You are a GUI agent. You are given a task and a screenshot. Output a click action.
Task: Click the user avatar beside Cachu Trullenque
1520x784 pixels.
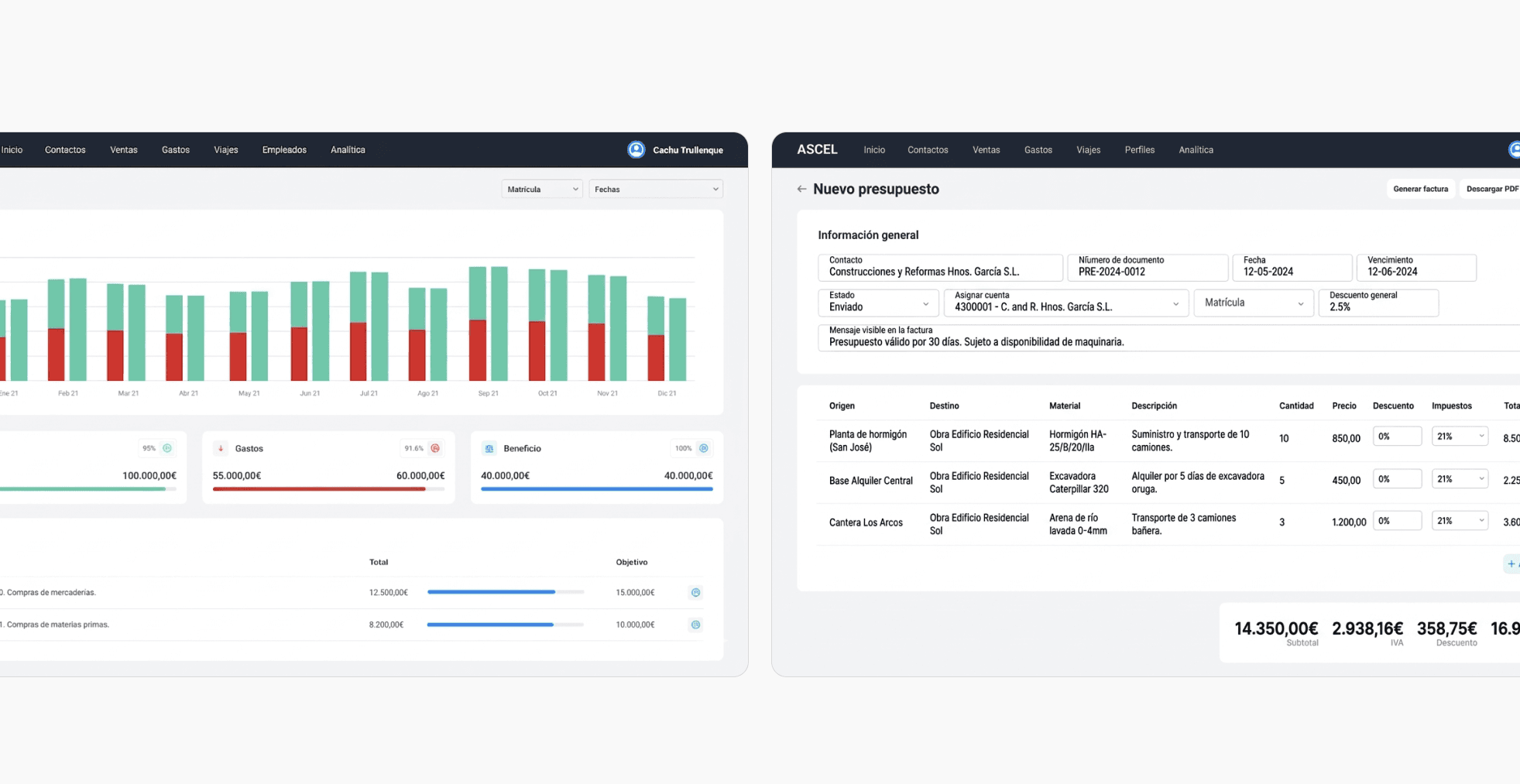(636, 150)
